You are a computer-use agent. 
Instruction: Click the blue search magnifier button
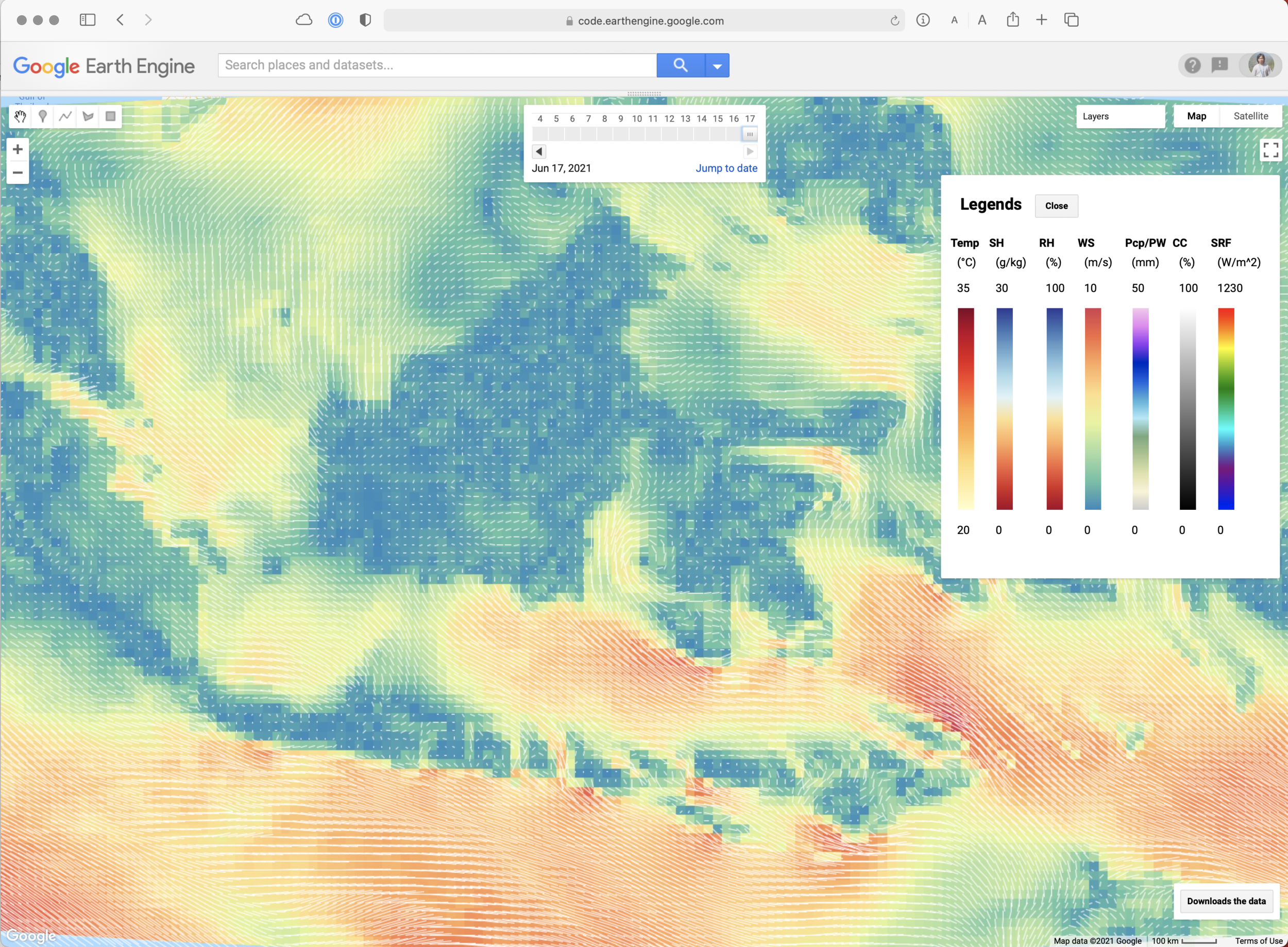[680, 65]
